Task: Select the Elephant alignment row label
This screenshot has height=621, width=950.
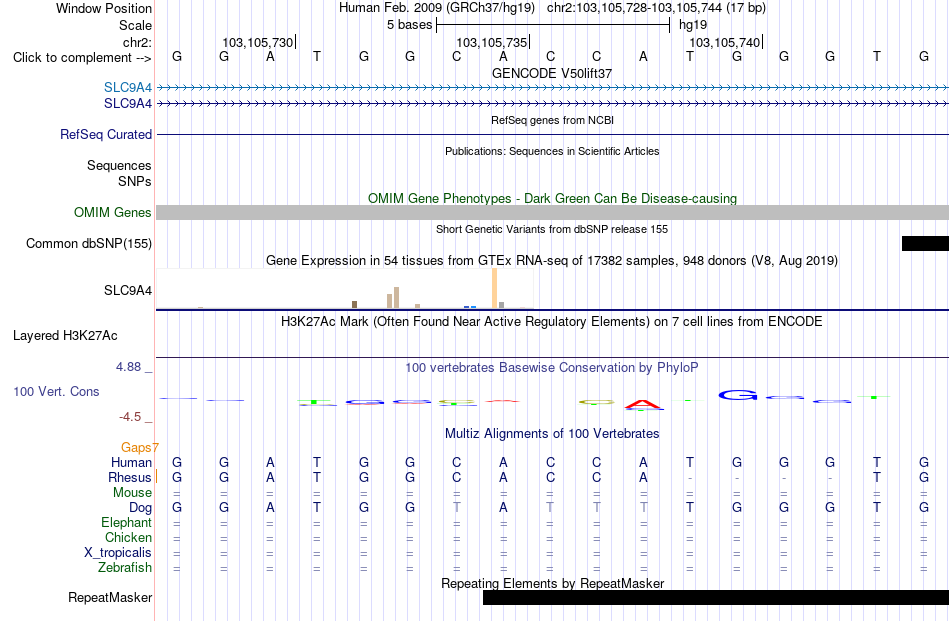Action: [x=126, y=523]
